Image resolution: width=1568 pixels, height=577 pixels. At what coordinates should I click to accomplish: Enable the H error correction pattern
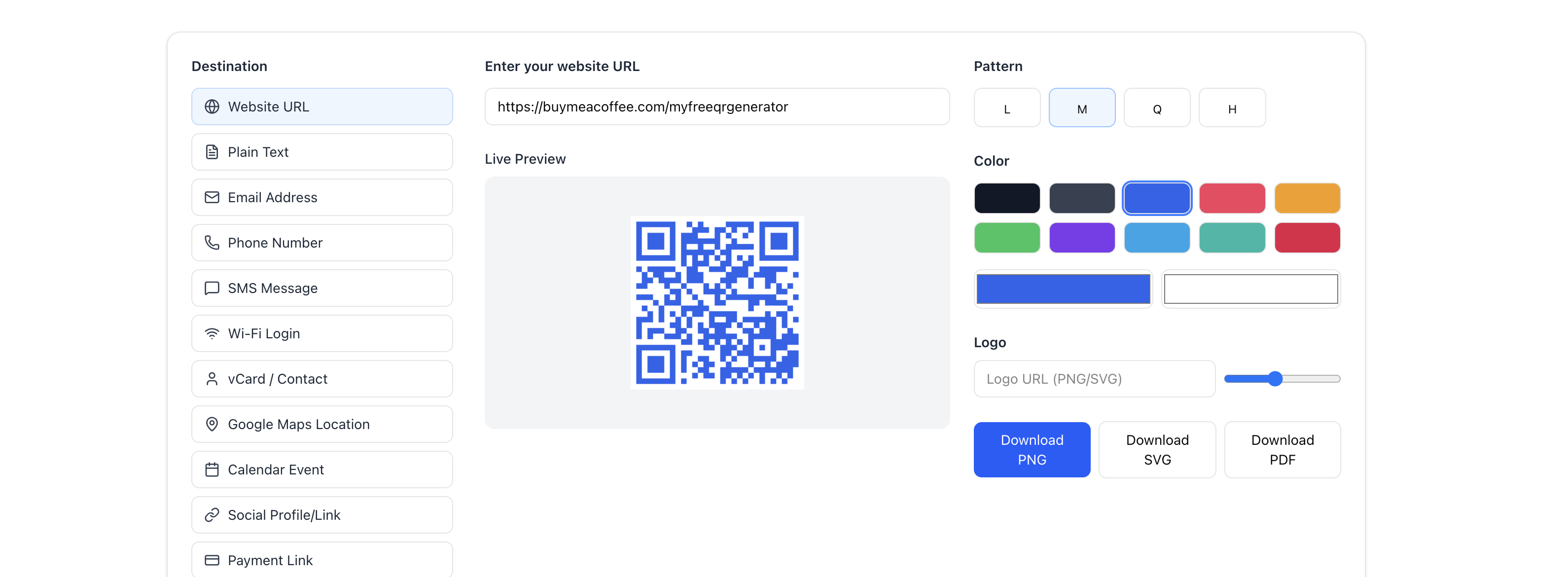tap(1232, 108)
